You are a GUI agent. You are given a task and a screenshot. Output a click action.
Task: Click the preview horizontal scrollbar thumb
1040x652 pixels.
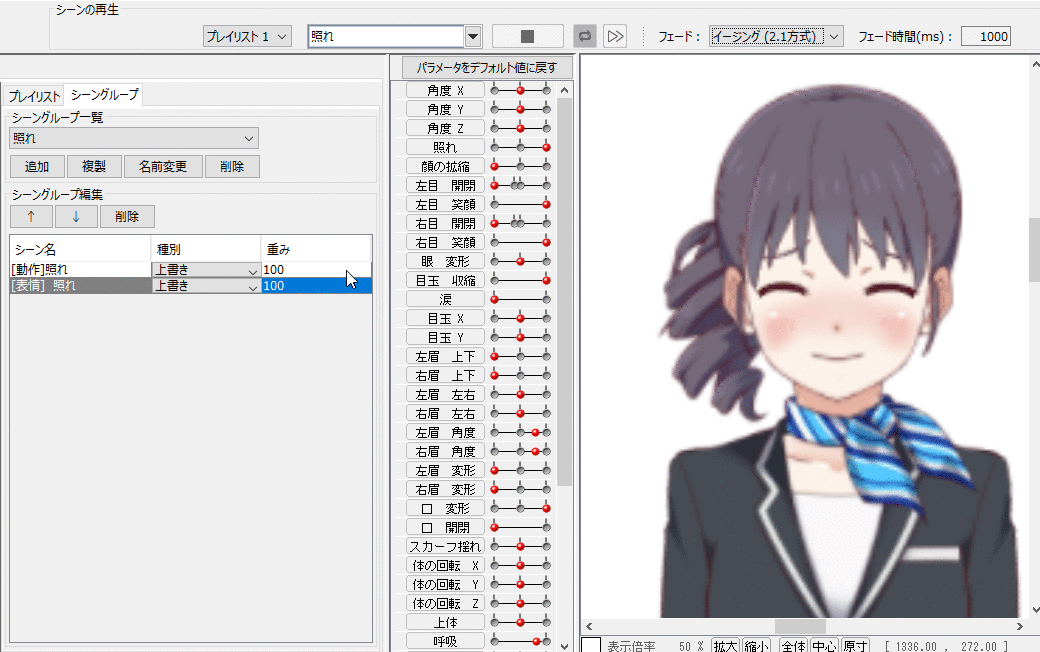click(801, 626)
